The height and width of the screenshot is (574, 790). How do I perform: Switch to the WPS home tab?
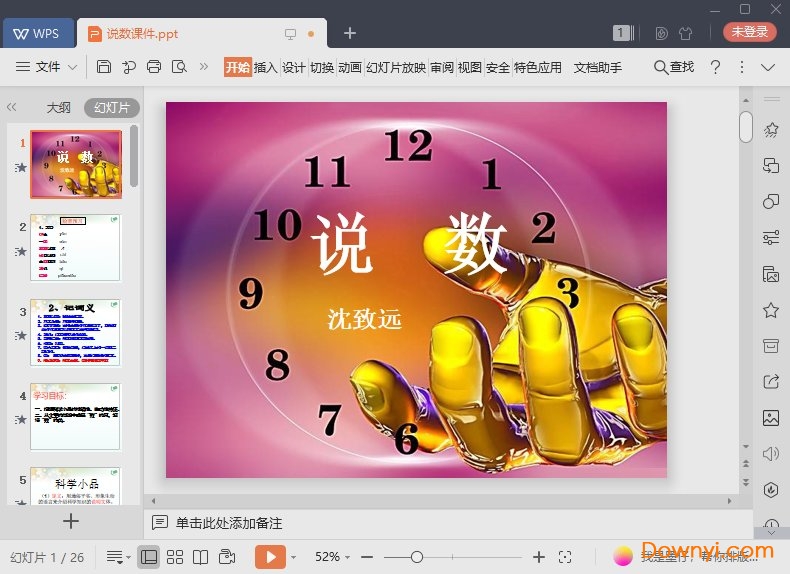pyautogui.click(x=38, y=33)
